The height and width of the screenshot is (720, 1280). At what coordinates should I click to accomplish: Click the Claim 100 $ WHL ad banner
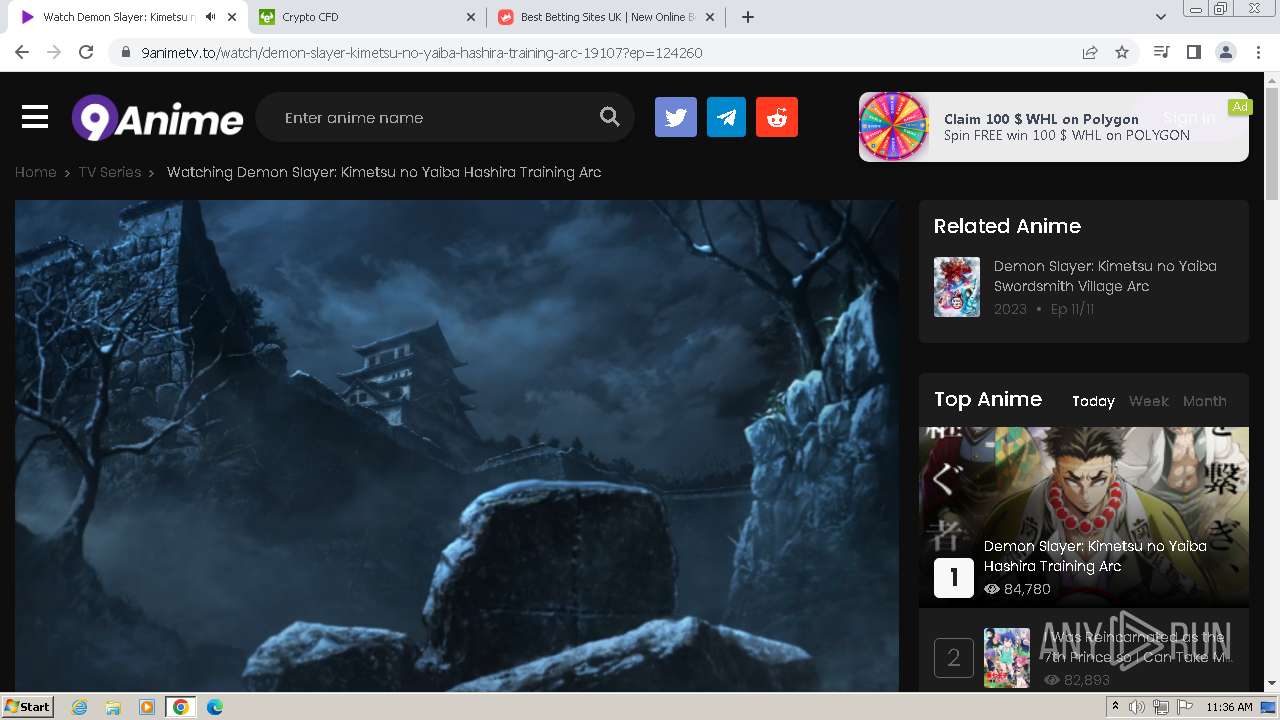click(1054, 127)
